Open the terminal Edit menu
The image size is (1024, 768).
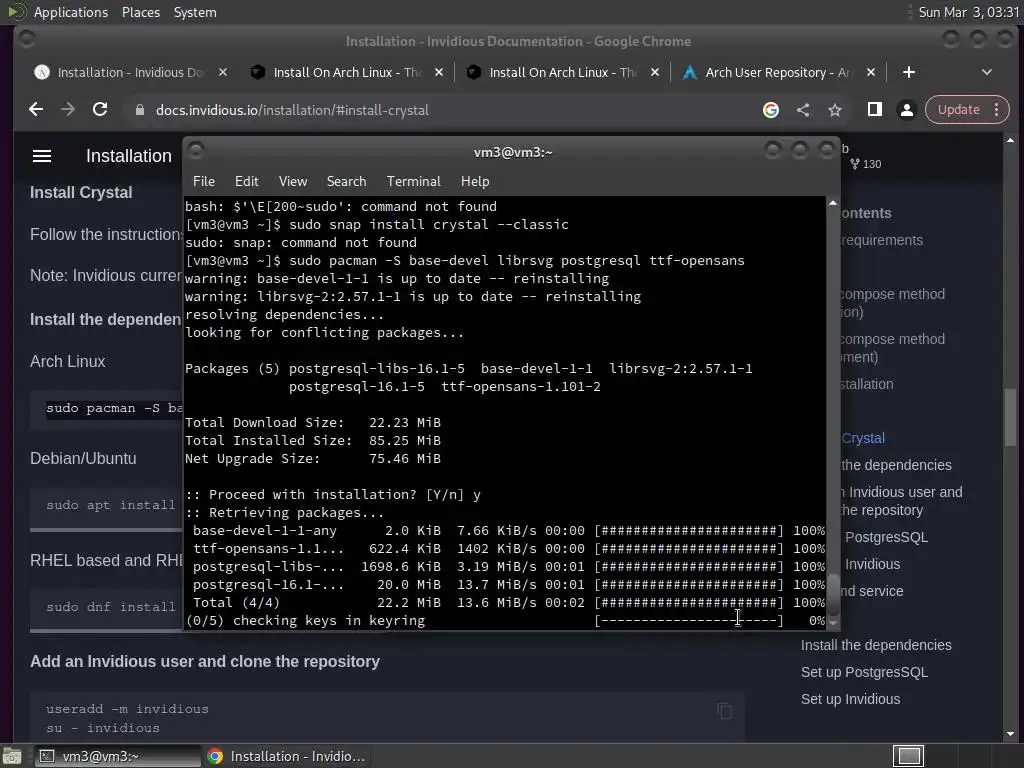click(x=246, y=182)
